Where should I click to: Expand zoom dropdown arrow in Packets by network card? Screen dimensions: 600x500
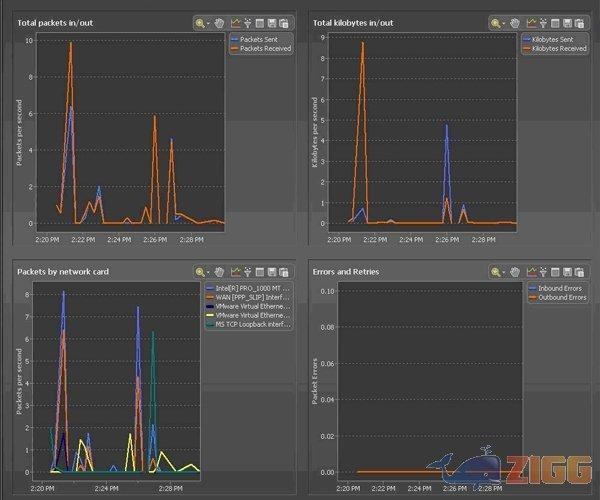tap(210, 271)
